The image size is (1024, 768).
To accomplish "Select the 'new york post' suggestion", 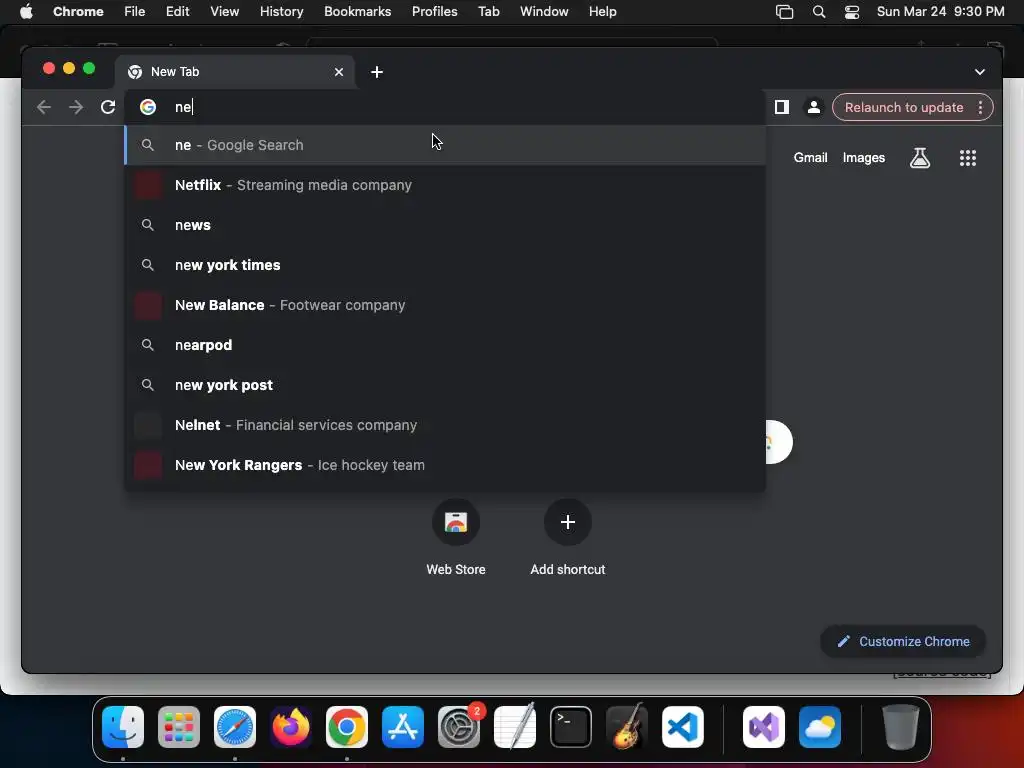I will click(x=445, y=385).
